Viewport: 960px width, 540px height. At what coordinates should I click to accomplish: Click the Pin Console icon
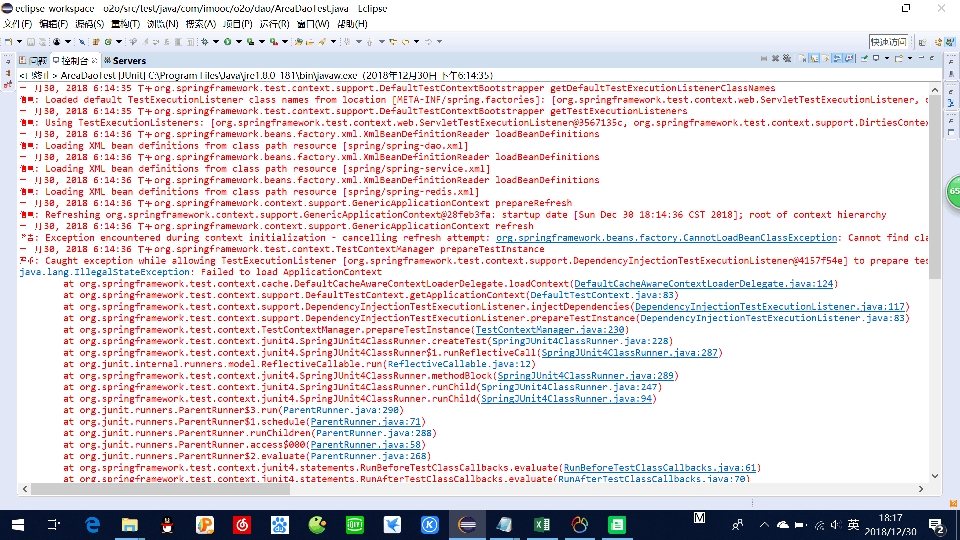pyautogui.click(x=864, y=58)
